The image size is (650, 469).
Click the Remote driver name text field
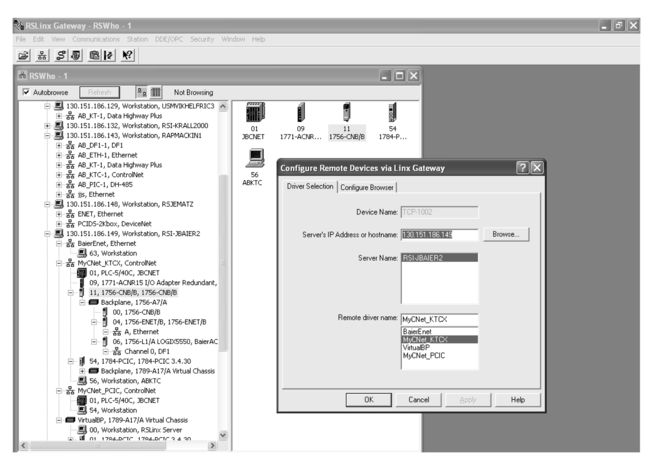pos(439,319)
